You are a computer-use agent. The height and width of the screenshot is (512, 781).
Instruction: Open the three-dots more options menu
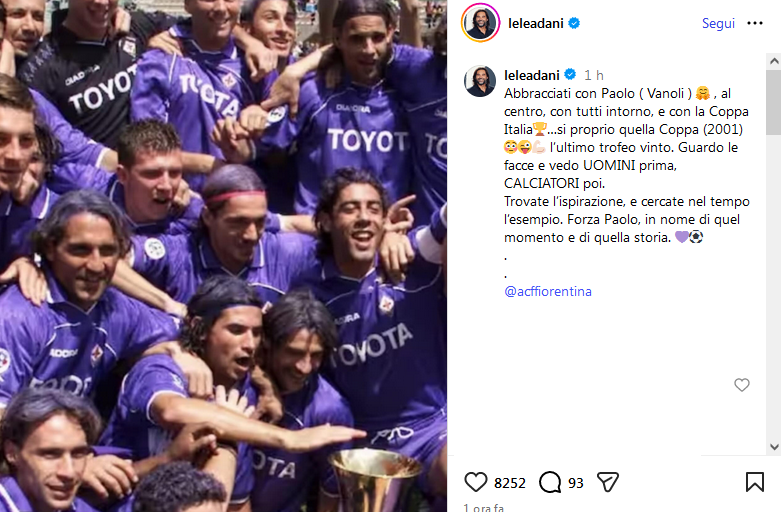755,23
